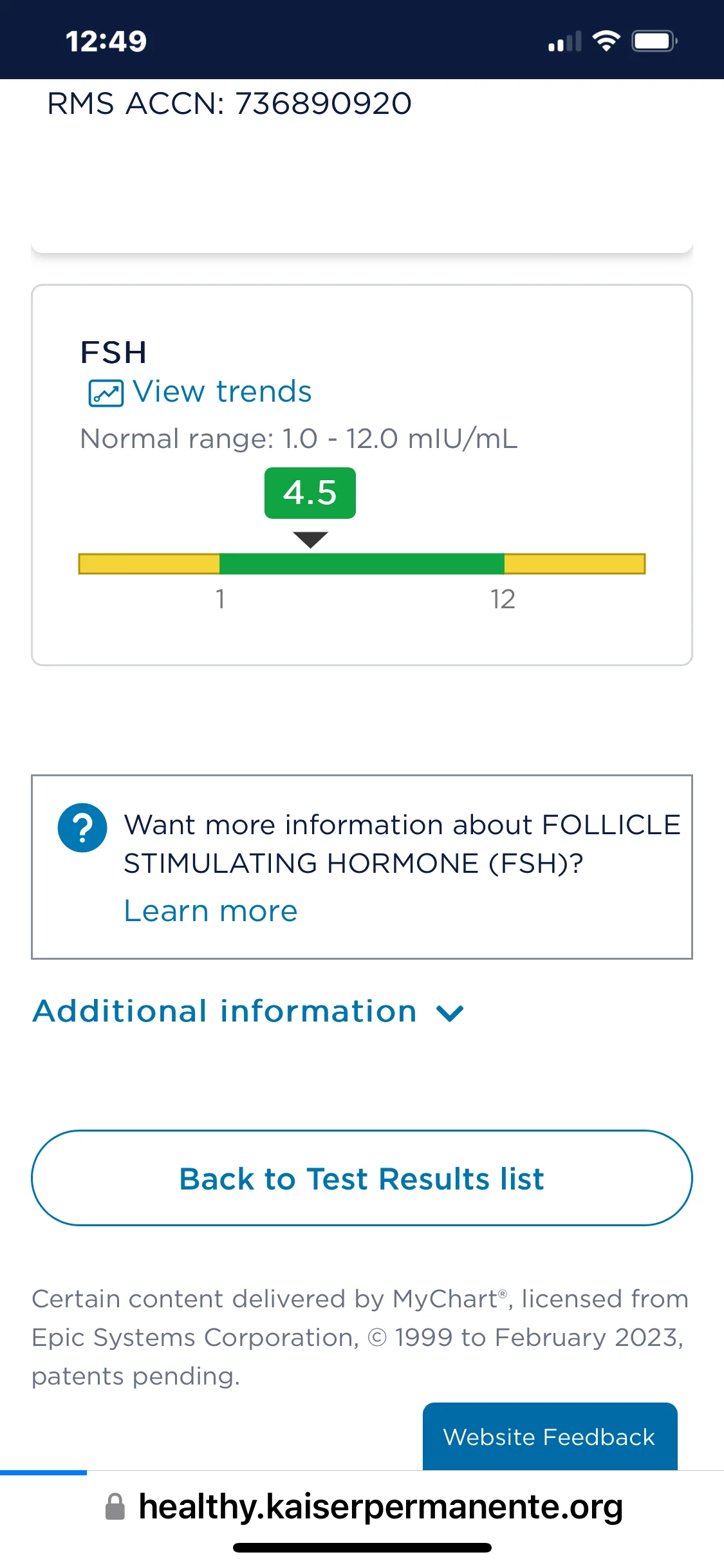Tap the green 4.5 result value badge
This screenshot has height=1568, width=724.
pyautogui.click(x=310, y=493)
